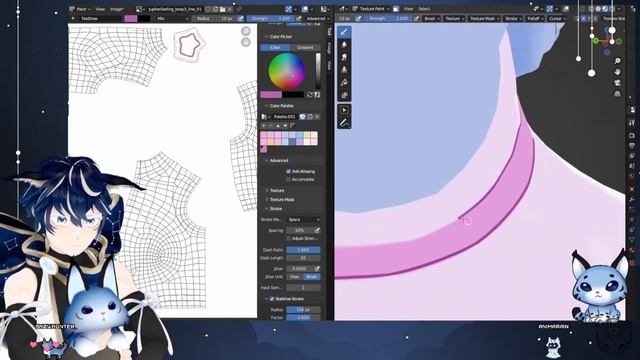Toggle Anti-Aliasing checkbox
Screen dimensions: 640x360
(289, 171)
